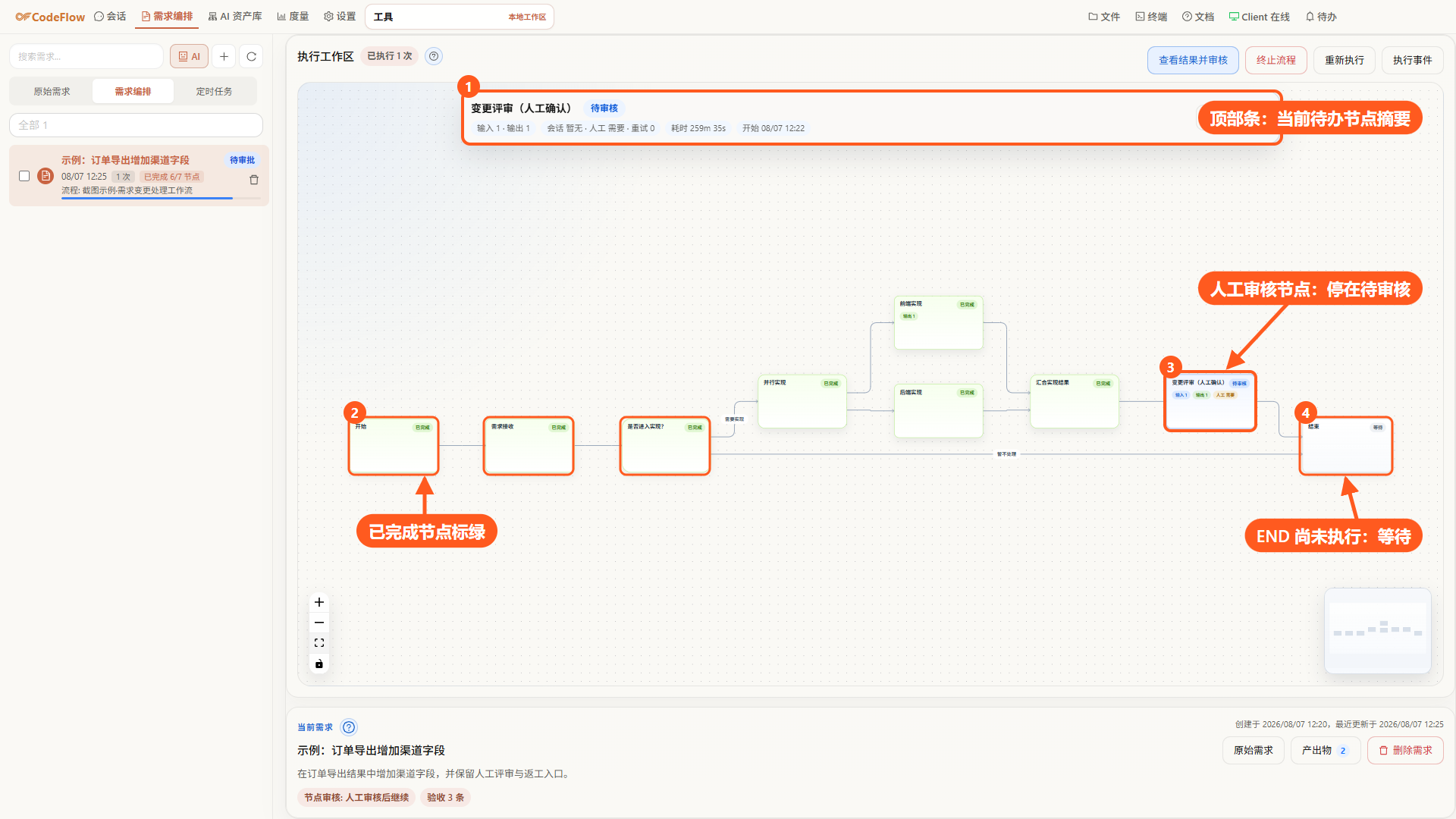Refresh the requirements list
1456x819 pixels.
tap(252, 56)
